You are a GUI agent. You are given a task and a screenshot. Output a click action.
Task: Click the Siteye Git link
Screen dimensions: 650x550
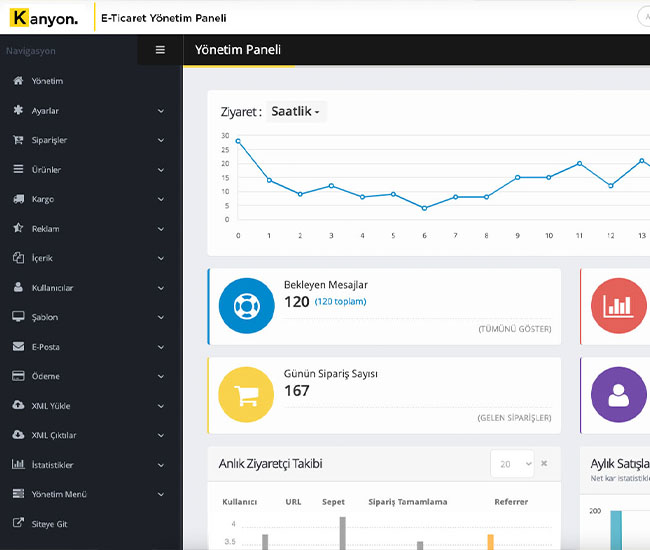tap(49, 524)
